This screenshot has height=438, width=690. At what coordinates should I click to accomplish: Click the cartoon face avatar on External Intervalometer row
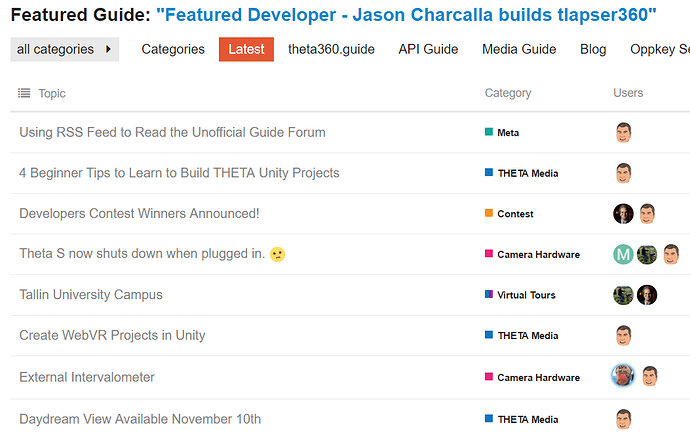pyautogui.click(x=650, y=376)
